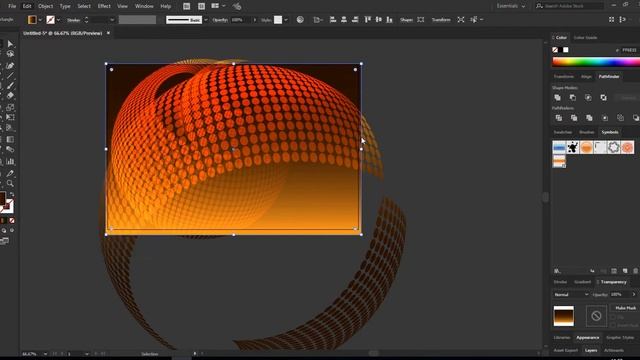Open the Object menu

(x=45, y=6)
